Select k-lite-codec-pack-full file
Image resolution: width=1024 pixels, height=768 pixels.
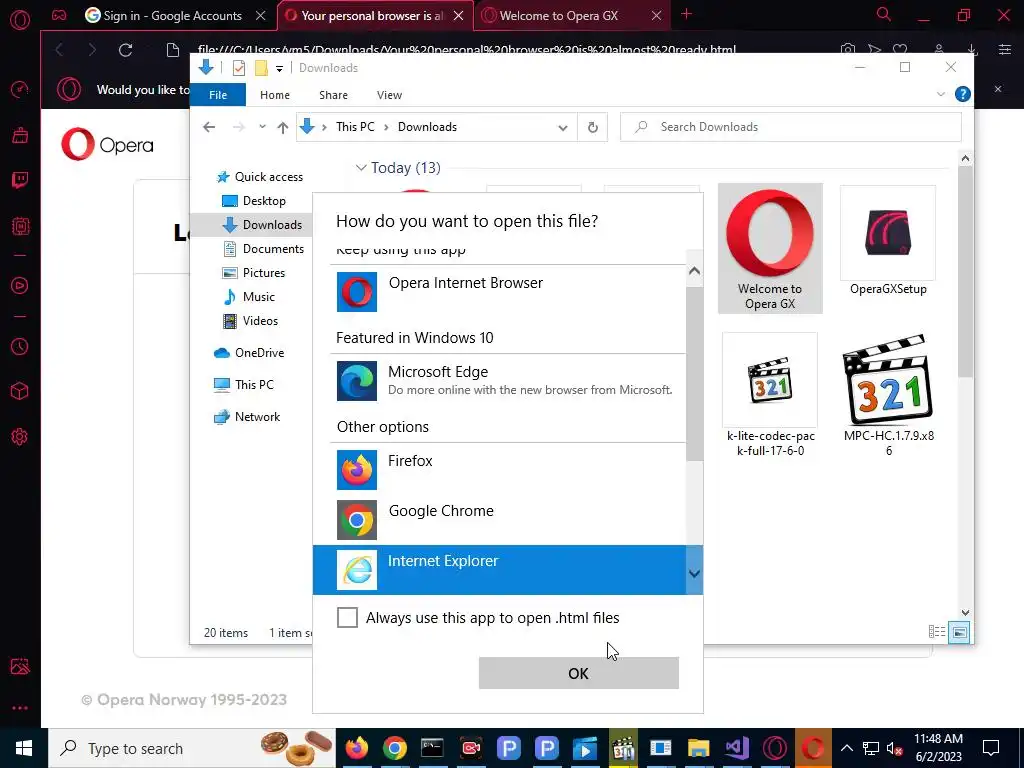click(x=770, y=395)
